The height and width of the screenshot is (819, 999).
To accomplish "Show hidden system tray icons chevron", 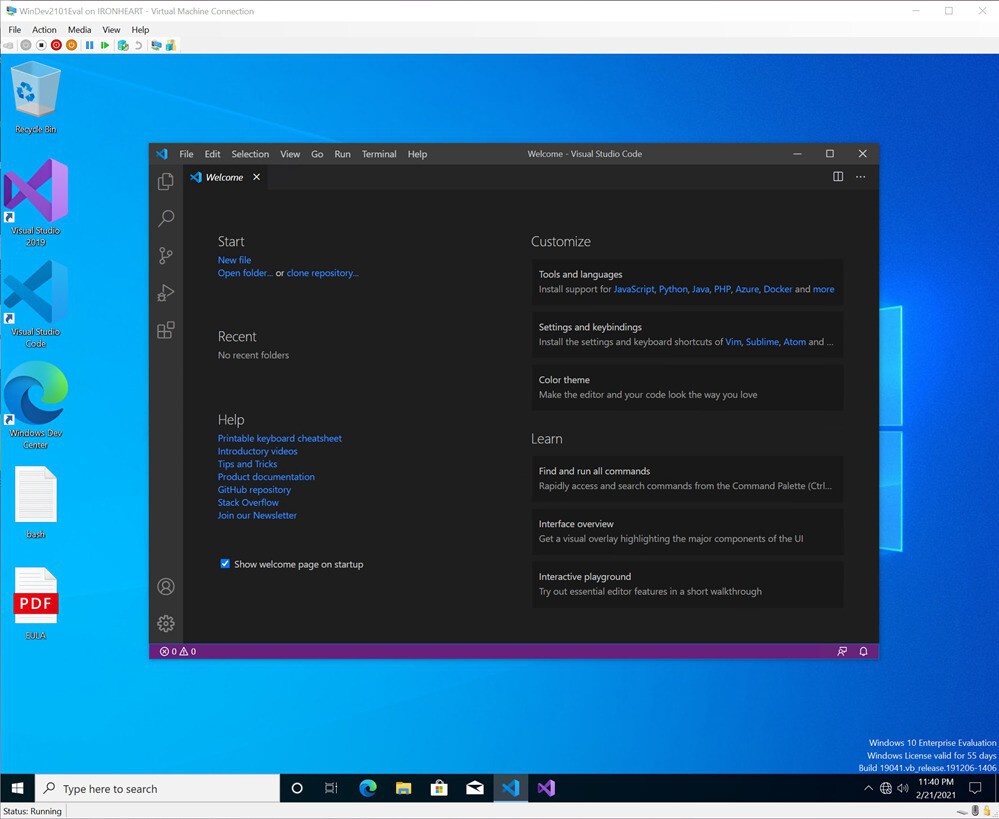I will point(867,788).
